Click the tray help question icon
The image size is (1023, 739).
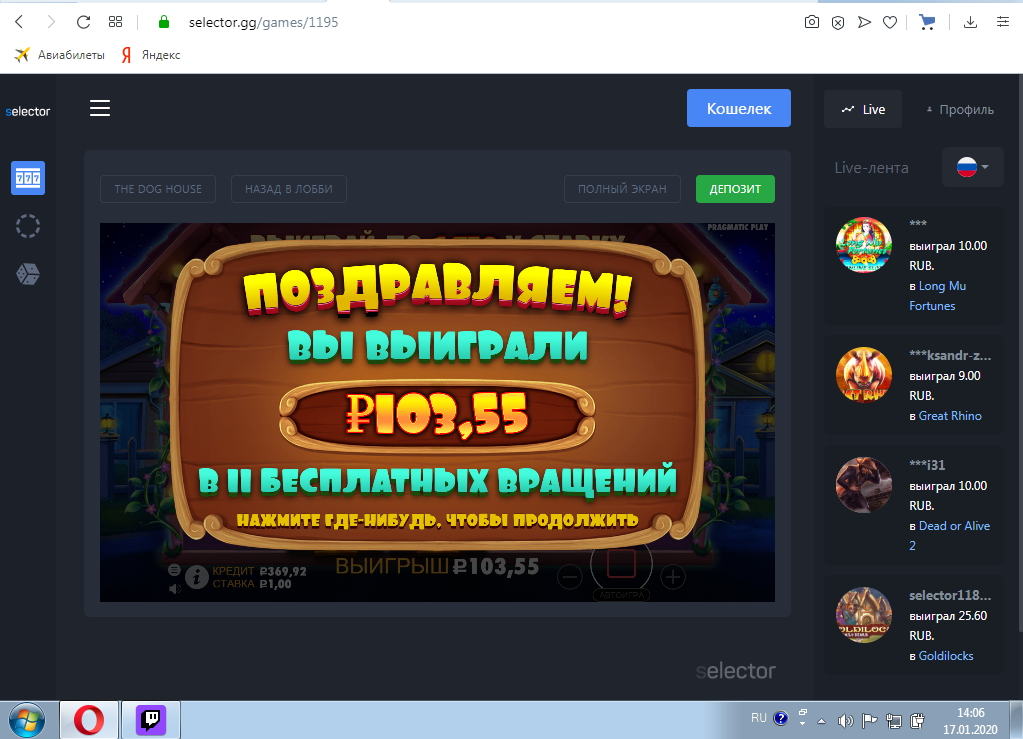(780, 718)
